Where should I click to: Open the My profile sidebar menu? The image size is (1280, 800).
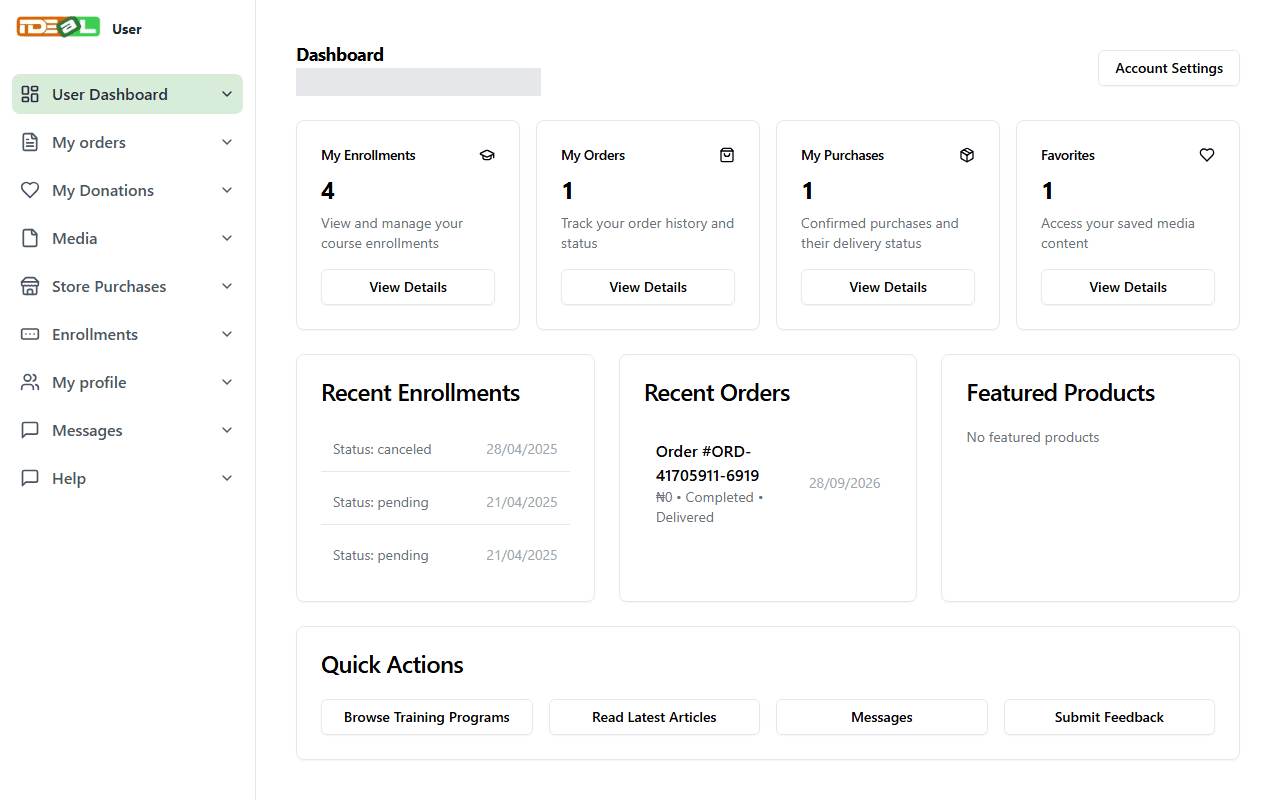coord(127,382)
